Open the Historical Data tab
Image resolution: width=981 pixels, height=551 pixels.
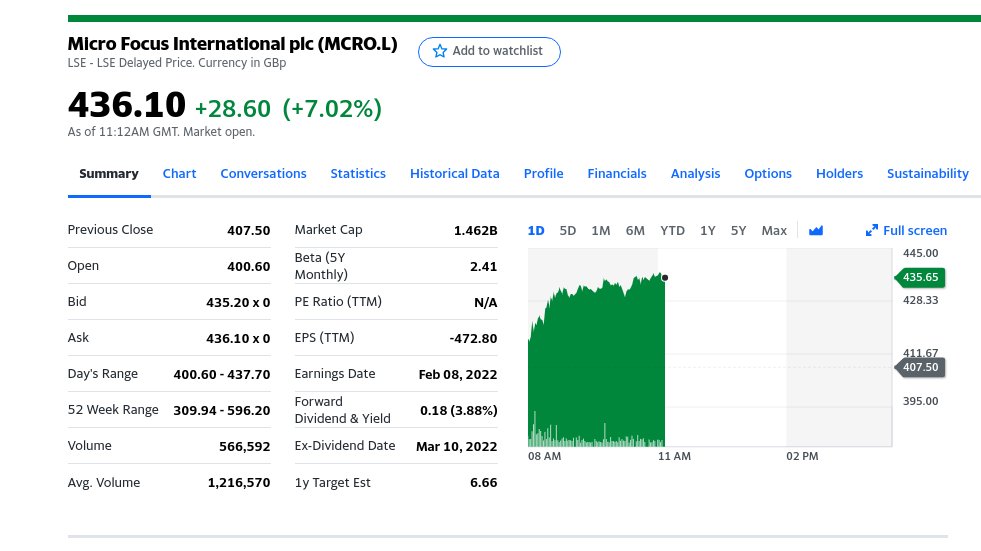pos(455,174)
